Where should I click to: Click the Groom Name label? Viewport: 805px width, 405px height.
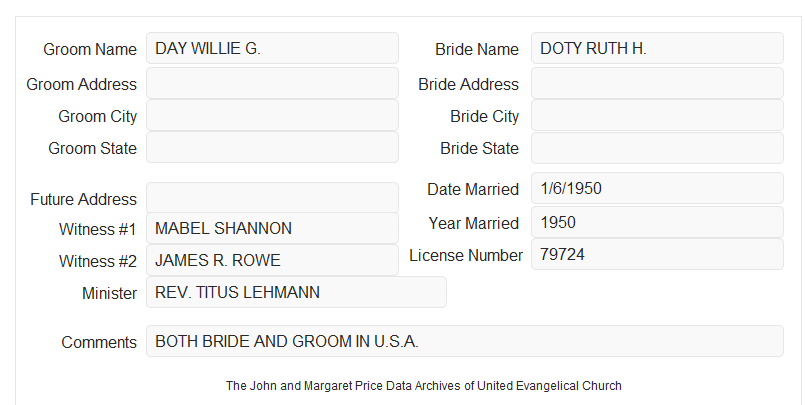pyautogui.click(x=90, y=49)
